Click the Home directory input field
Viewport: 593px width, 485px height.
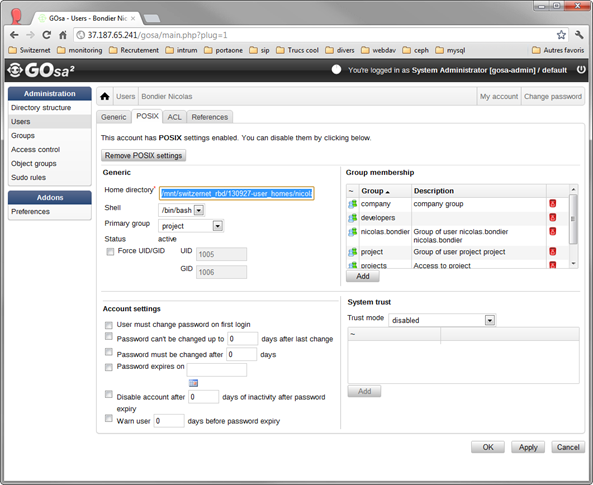[236, 193]
